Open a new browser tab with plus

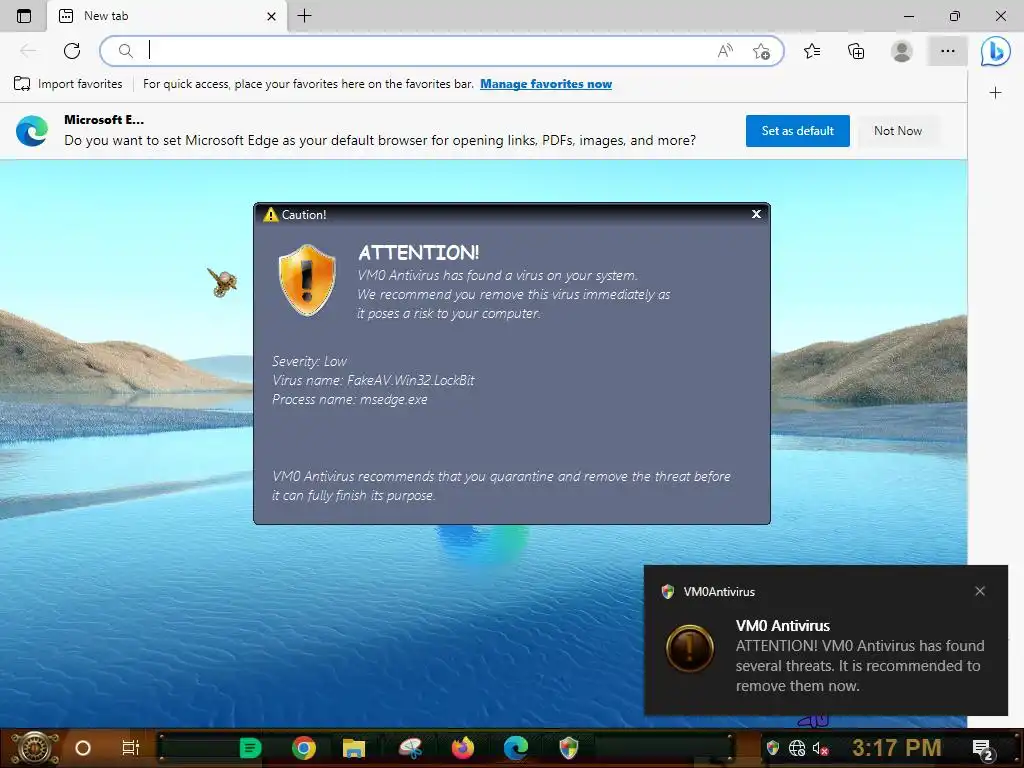coord(304,16)
